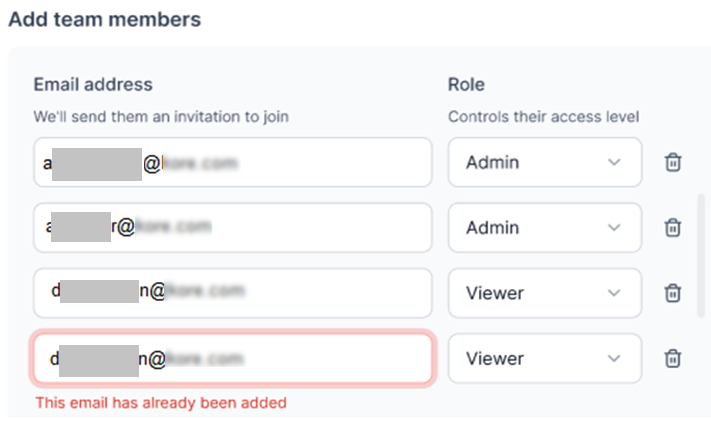
Task: Click the red-highlighted email field with error
Action: tap(300, 358)
